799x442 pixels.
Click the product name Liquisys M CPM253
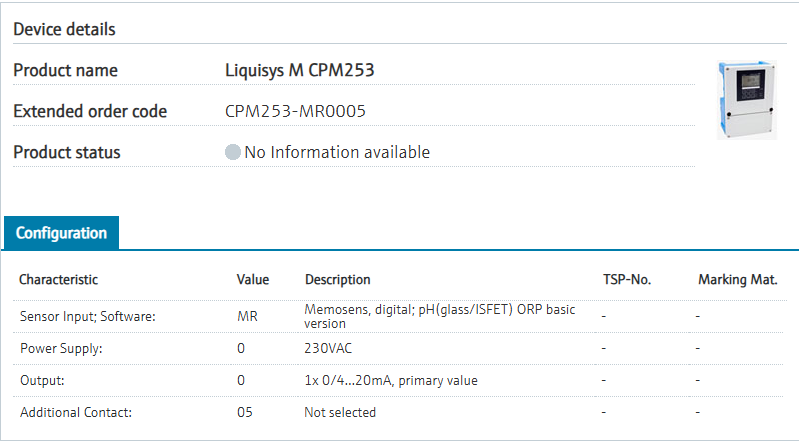300,70
